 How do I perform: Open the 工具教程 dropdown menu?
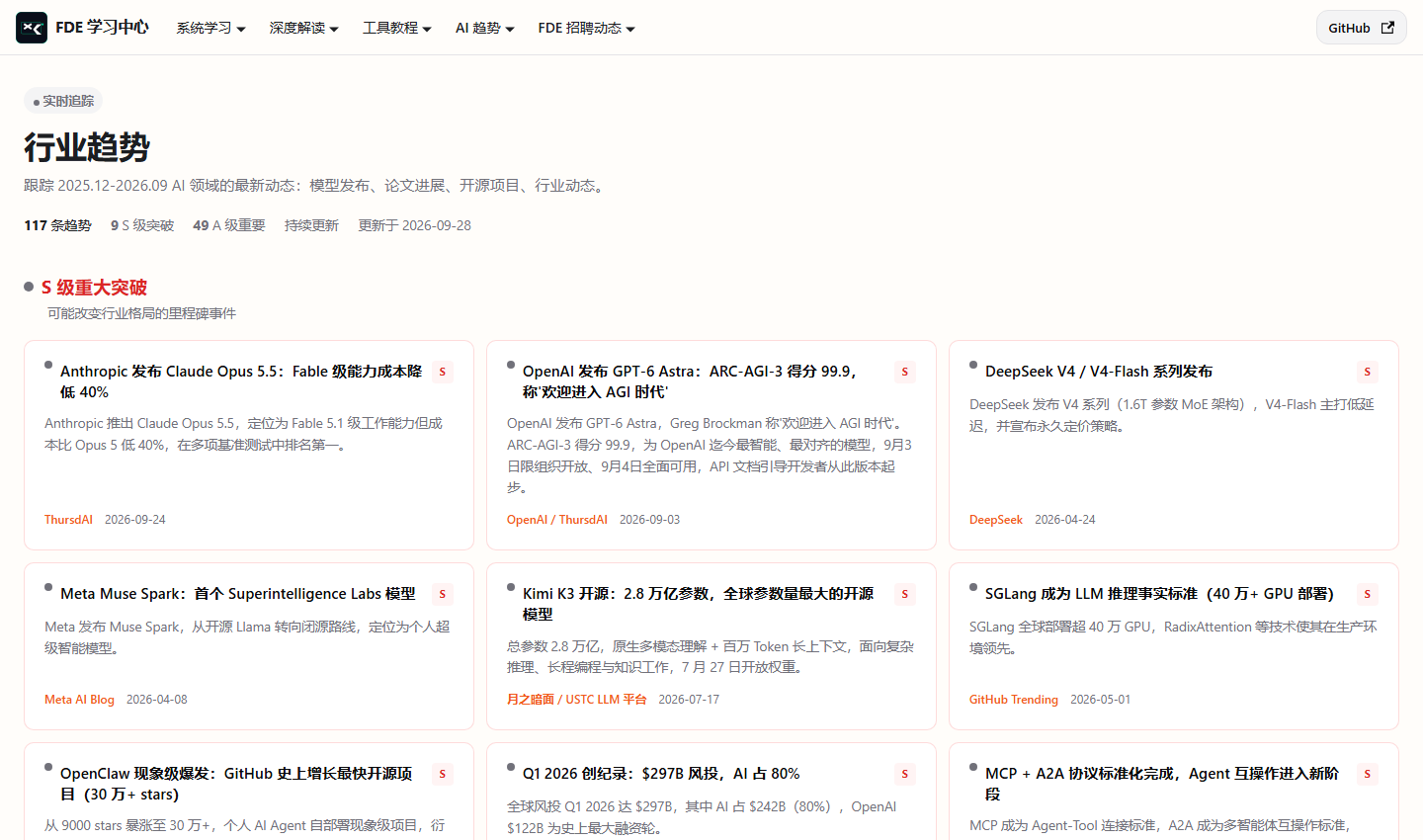[396, 28]
